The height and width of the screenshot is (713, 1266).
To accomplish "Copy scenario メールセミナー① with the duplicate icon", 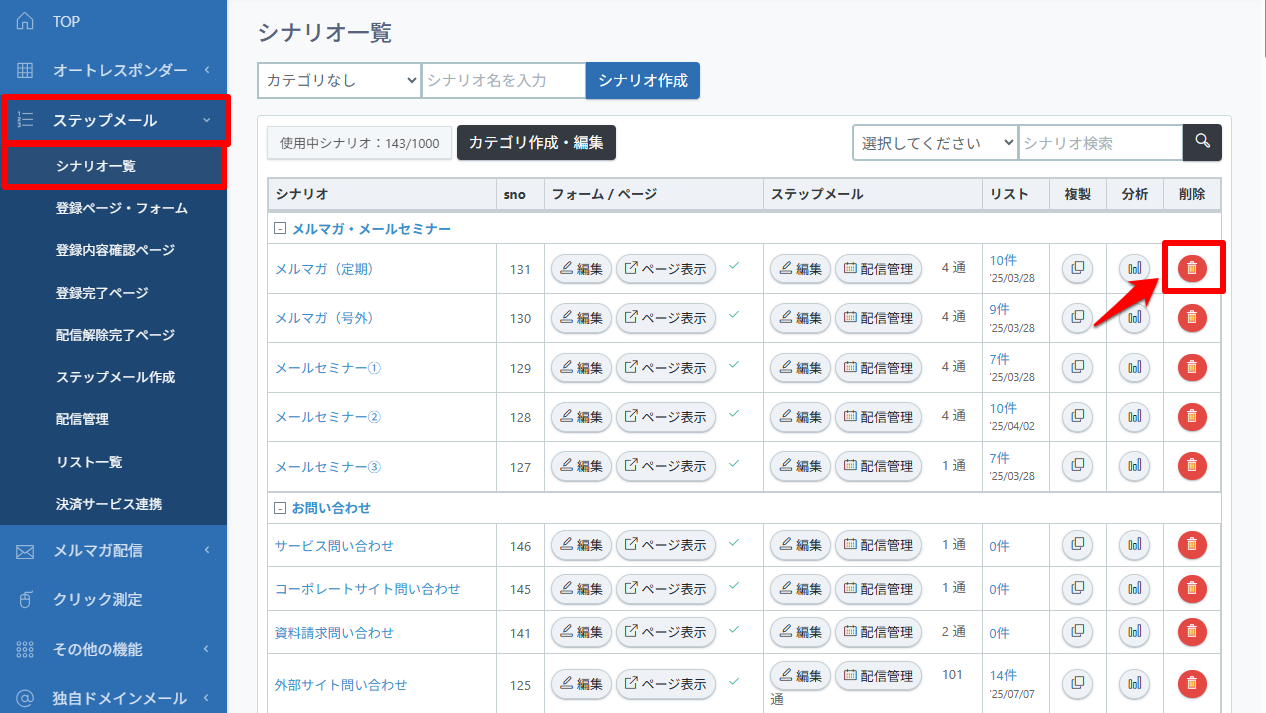I will click(1077, 368).
